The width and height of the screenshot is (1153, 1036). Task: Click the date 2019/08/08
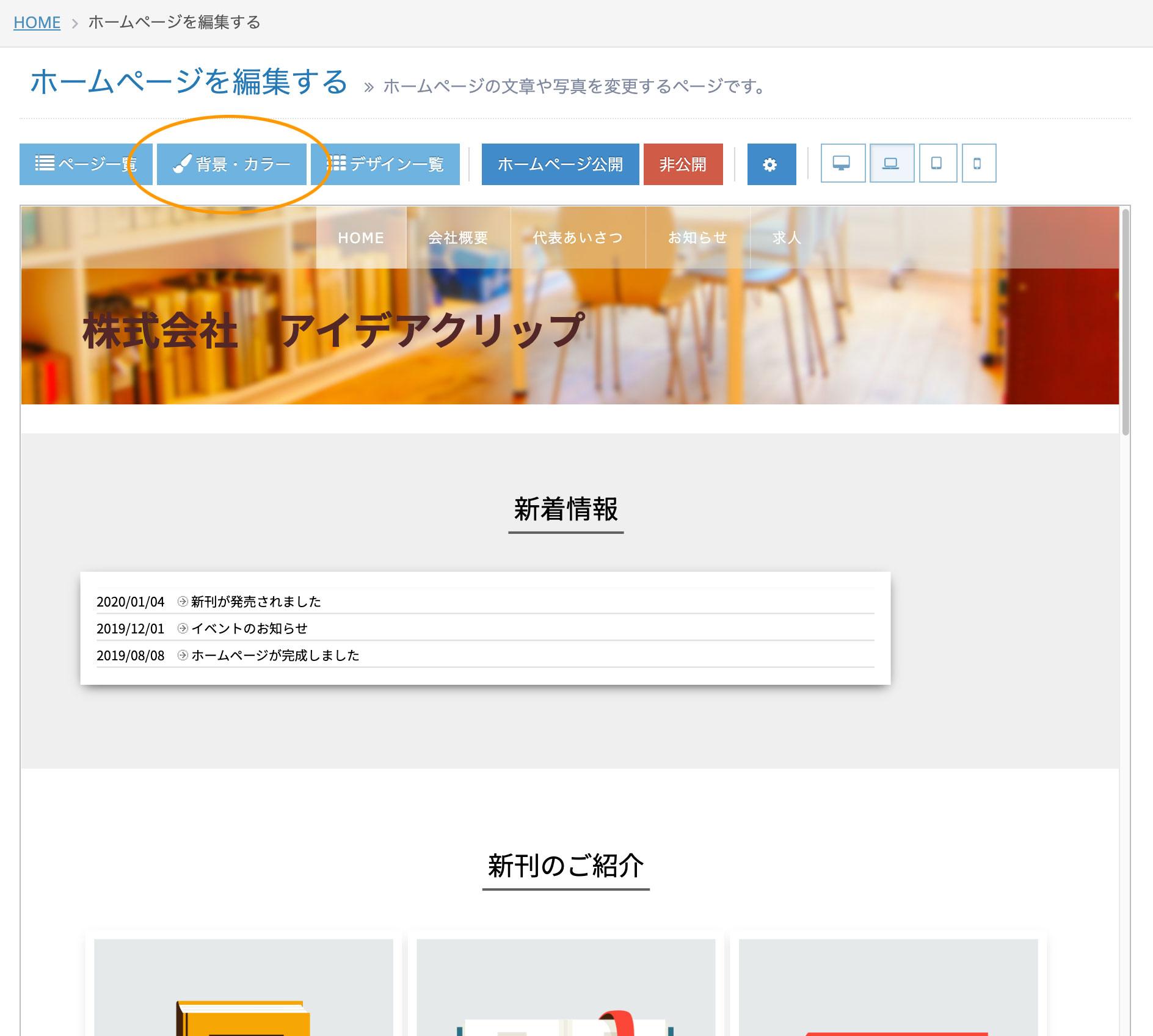tap(131, 655)
